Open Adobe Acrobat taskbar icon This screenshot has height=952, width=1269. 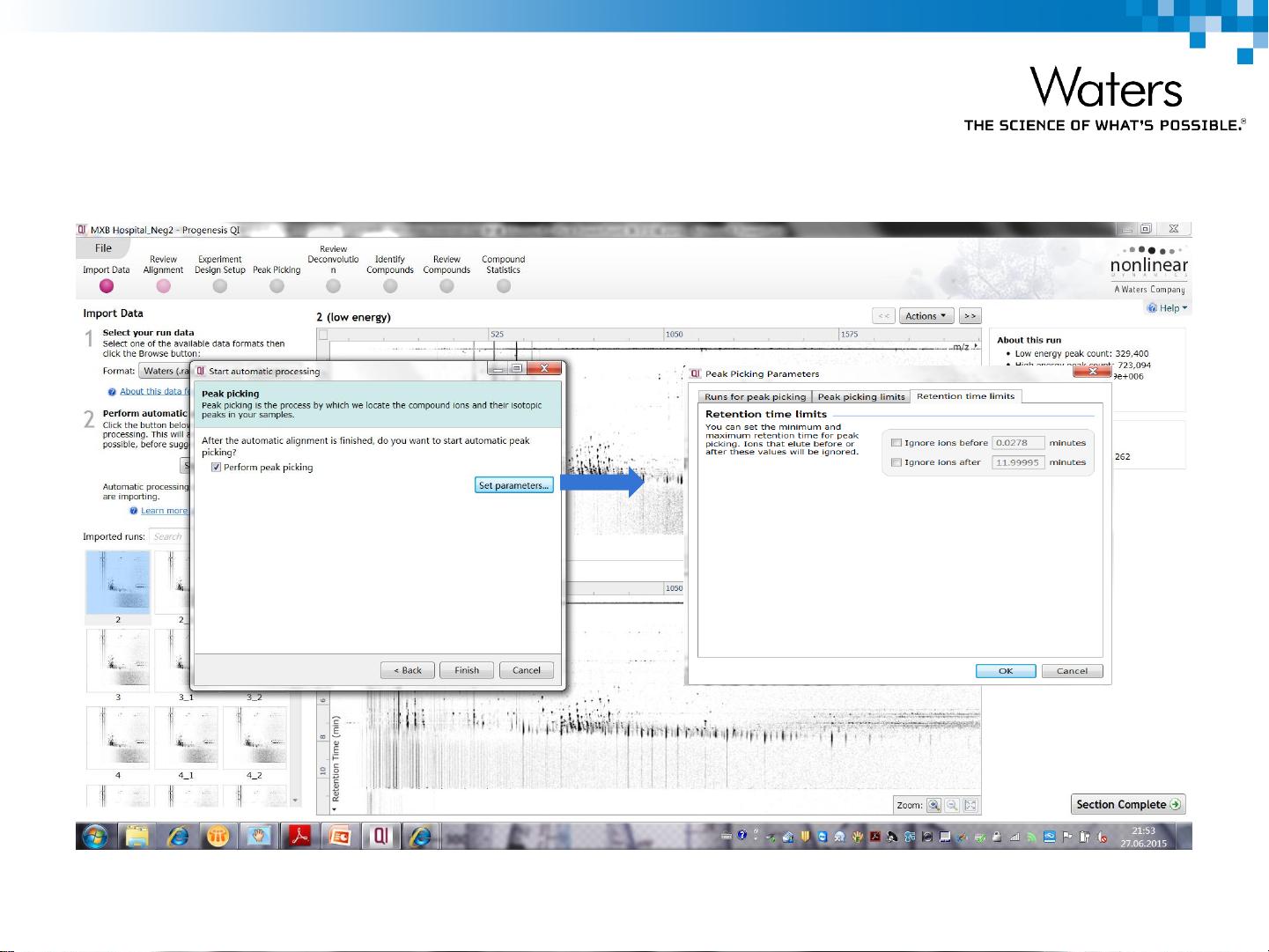[x=299, y=836]
